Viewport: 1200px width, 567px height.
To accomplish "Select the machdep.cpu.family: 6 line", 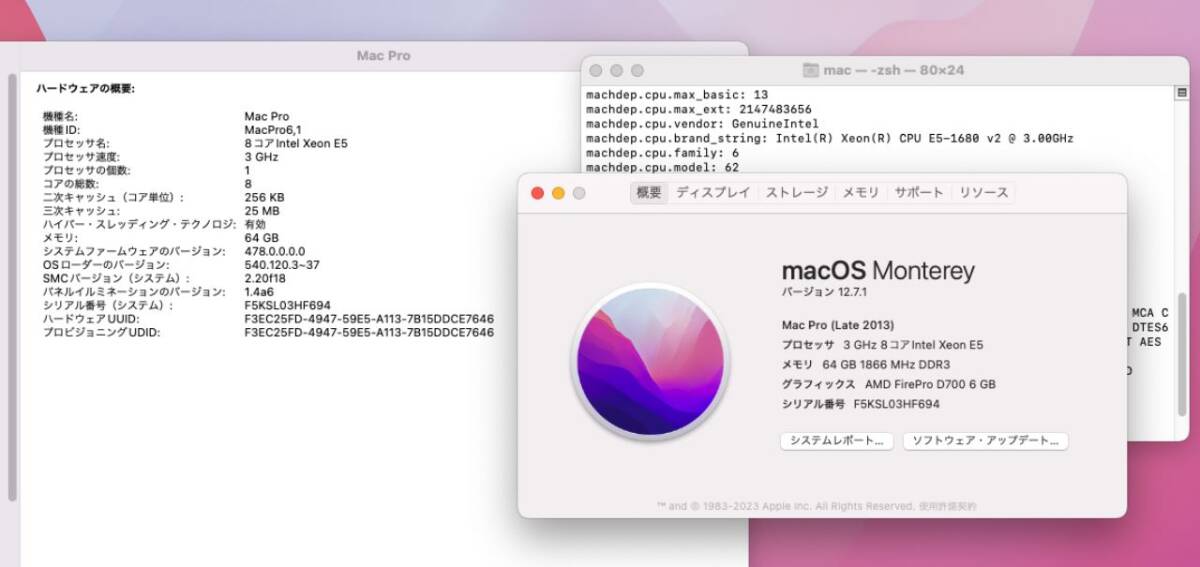I will [x=663, y=153].
